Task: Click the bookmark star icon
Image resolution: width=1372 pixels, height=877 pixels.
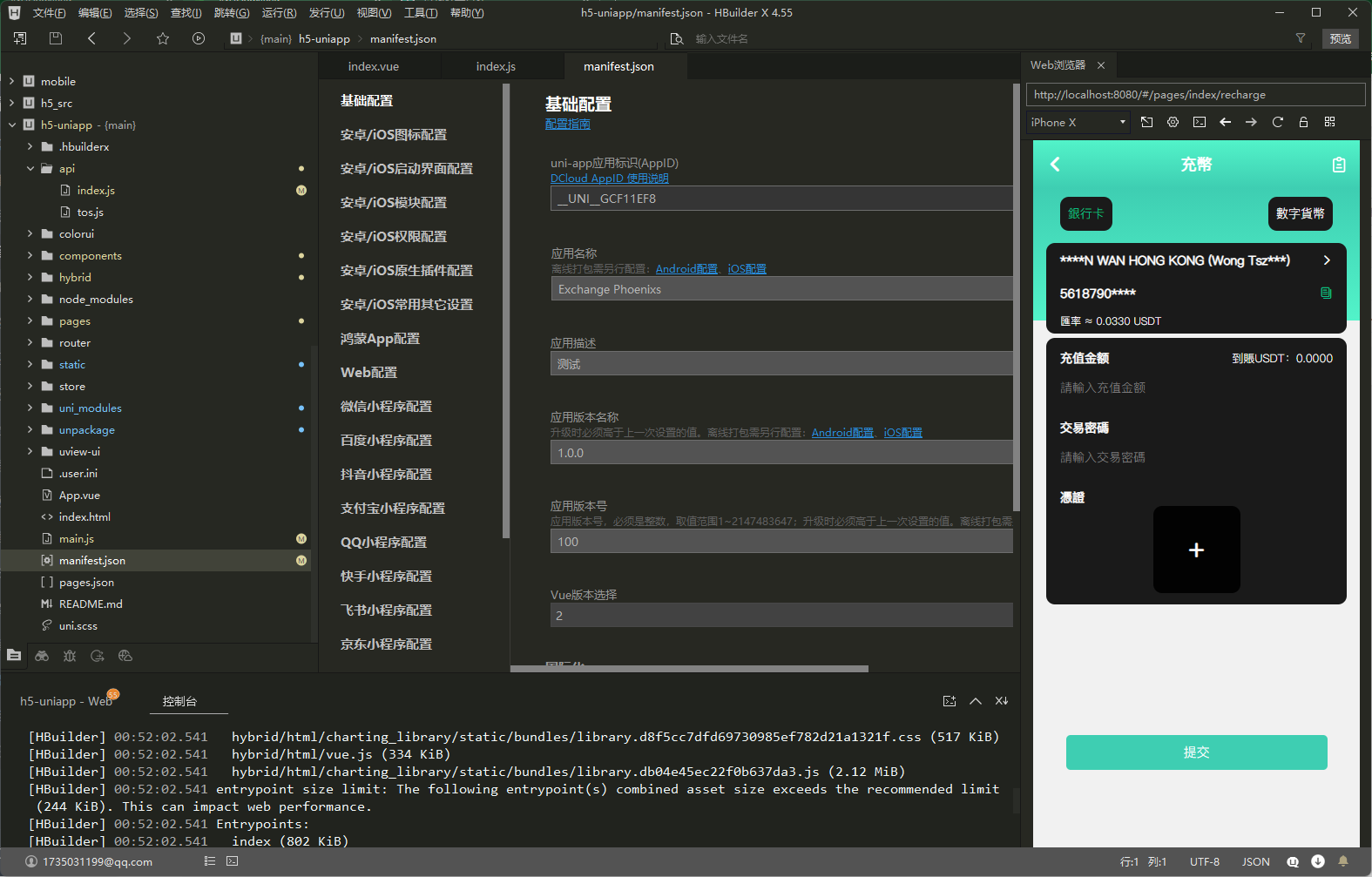Action: point(163,38)
